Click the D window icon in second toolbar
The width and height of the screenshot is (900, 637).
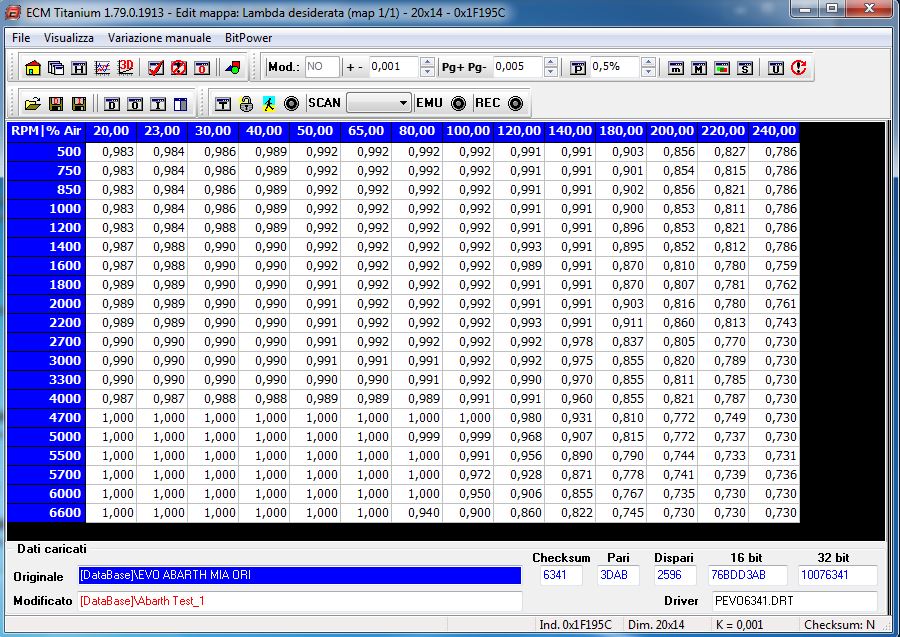click(x=112, y=104)
